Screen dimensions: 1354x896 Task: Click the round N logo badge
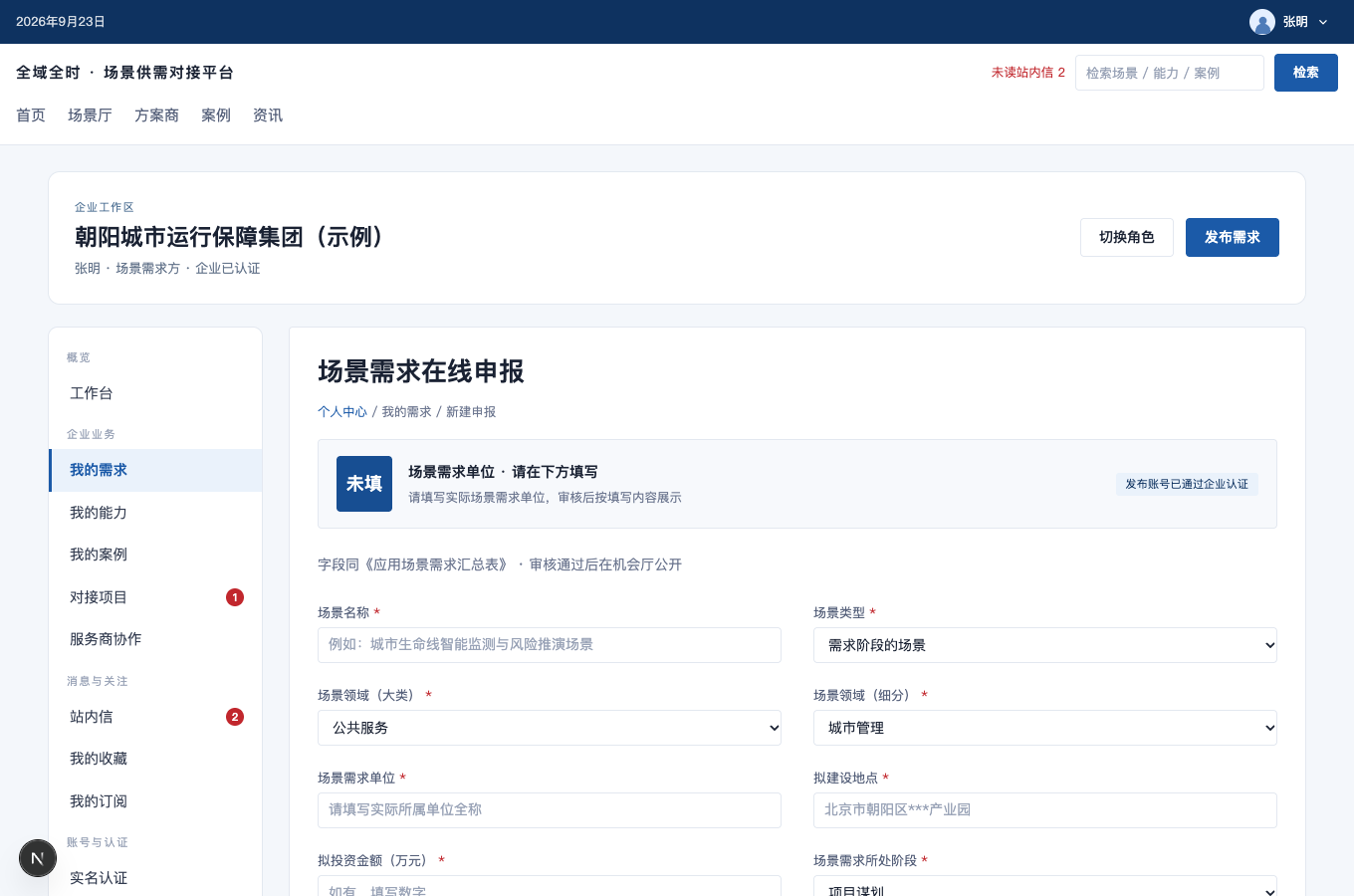tap(38, 858)
